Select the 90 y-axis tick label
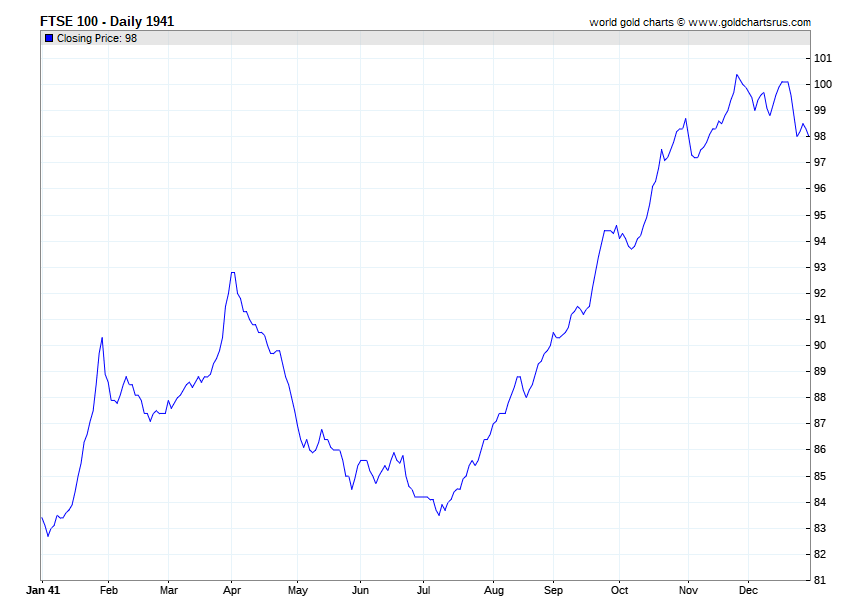850x616 pixels. tap(820, 345)
